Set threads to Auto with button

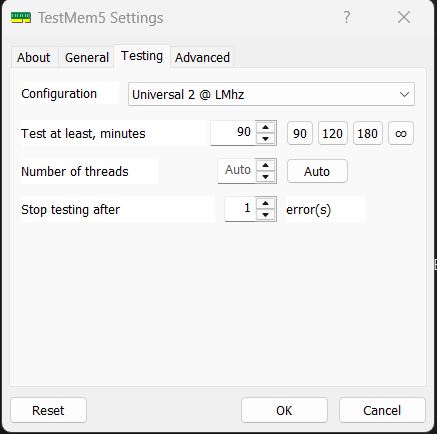[317, 171]
